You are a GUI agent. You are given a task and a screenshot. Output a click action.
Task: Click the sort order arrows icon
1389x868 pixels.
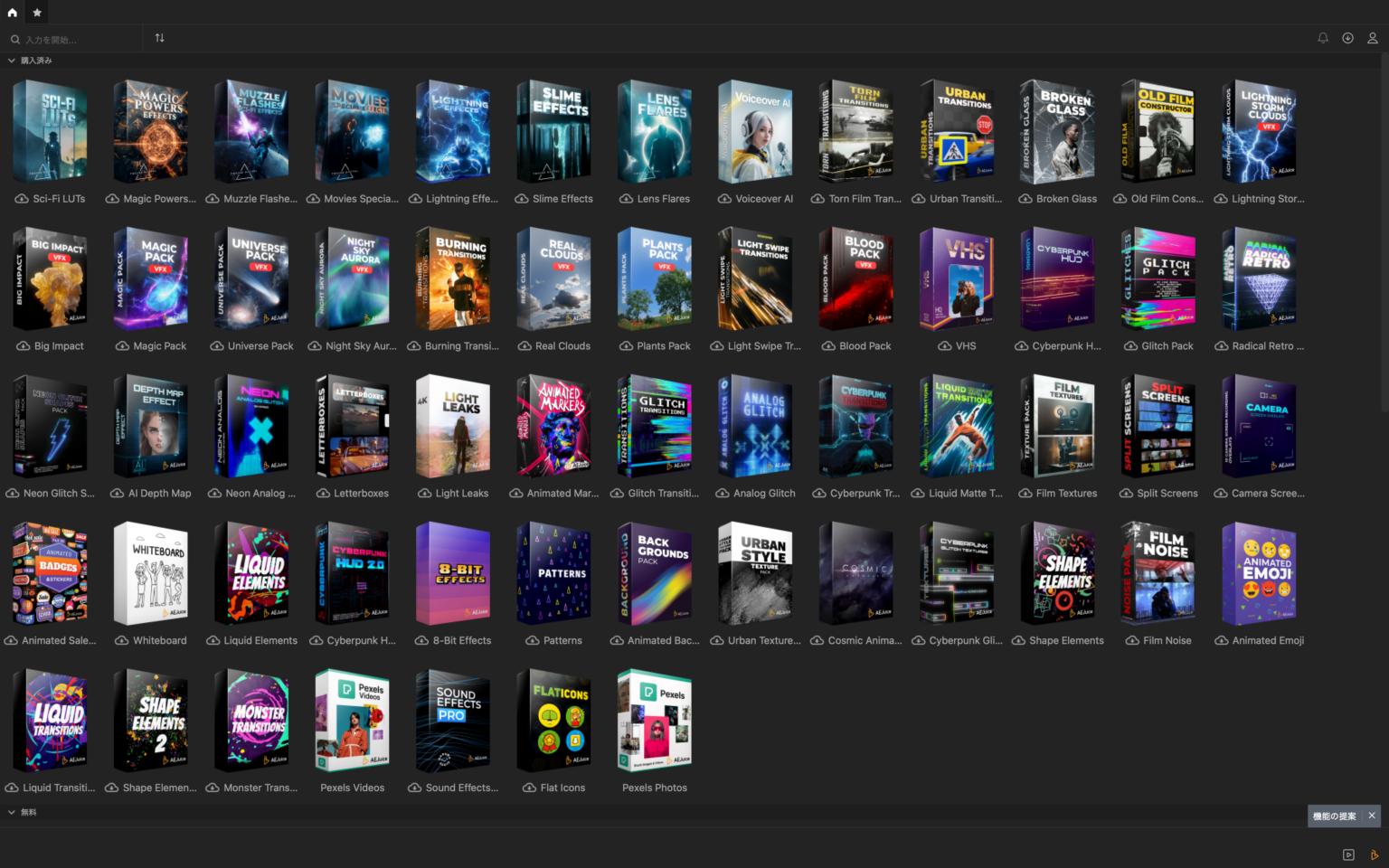pos(159,38)
